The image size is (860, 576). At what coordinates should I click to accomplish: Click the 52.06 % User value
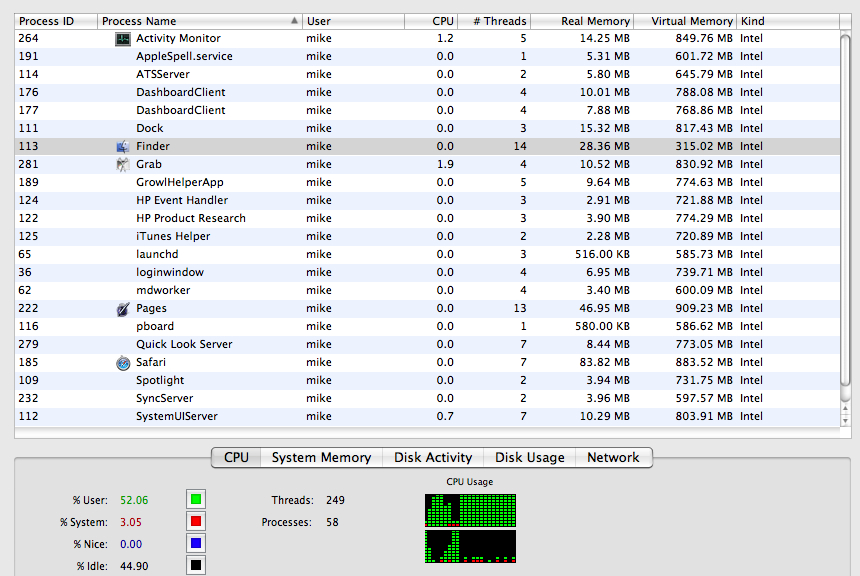[x=134, y=500]
